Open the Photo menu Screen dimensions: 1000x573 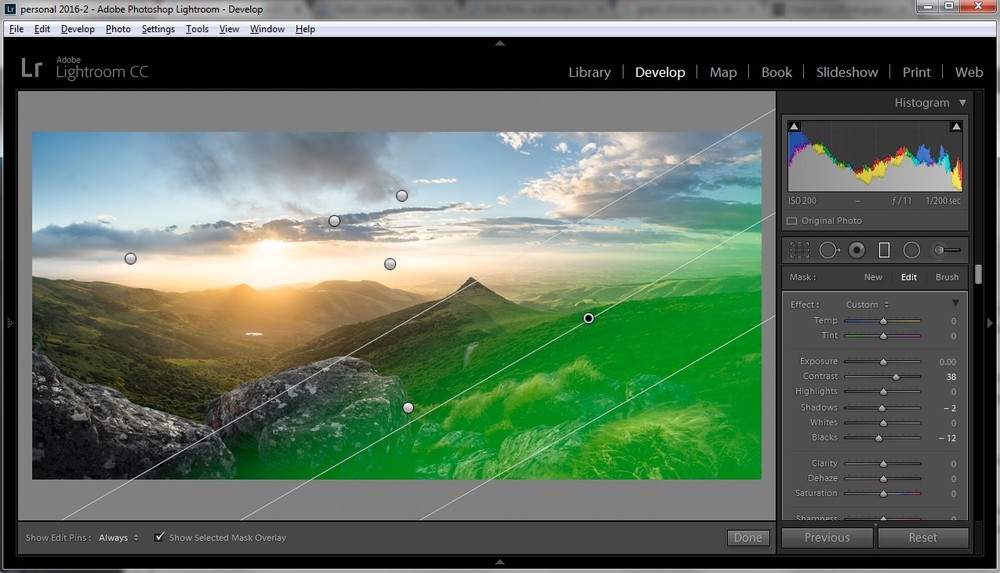(118, 29)
